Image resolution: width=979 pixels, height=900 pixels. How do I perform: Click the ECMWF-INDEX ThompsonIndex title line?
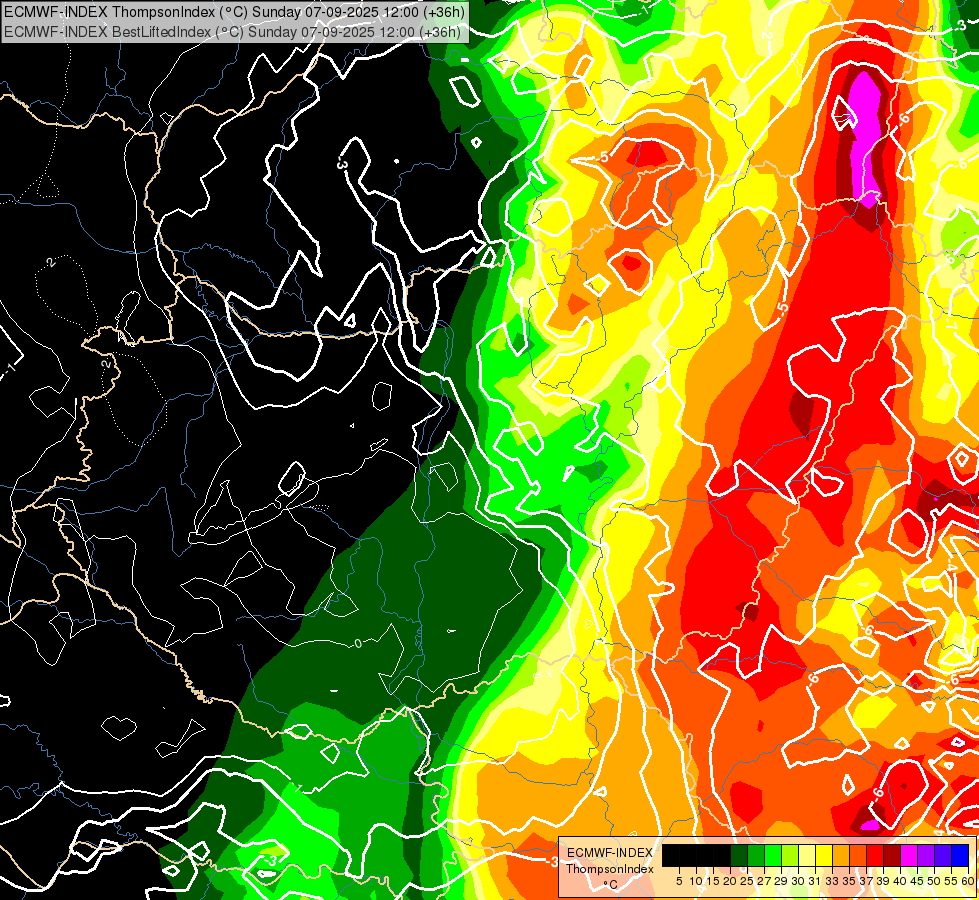pyautogui.click(x=234, y=12)
